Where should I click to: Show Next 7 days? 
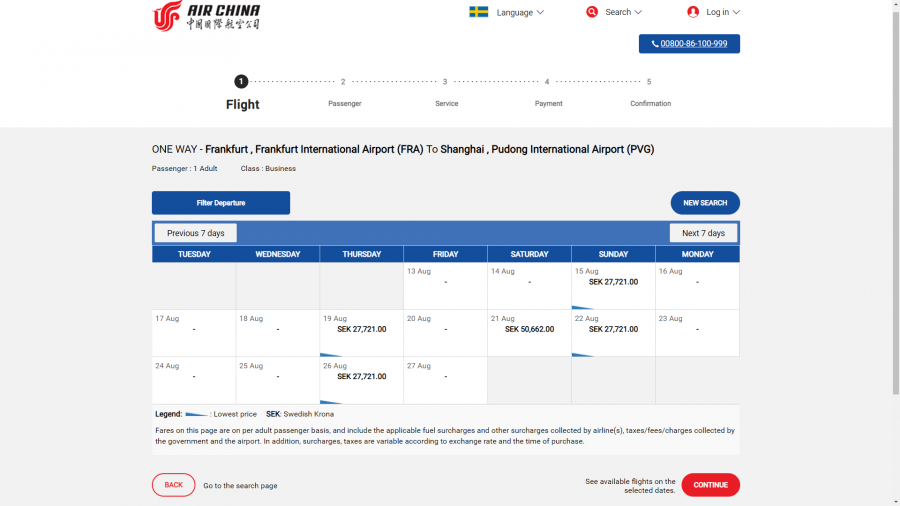coord(703,233)
